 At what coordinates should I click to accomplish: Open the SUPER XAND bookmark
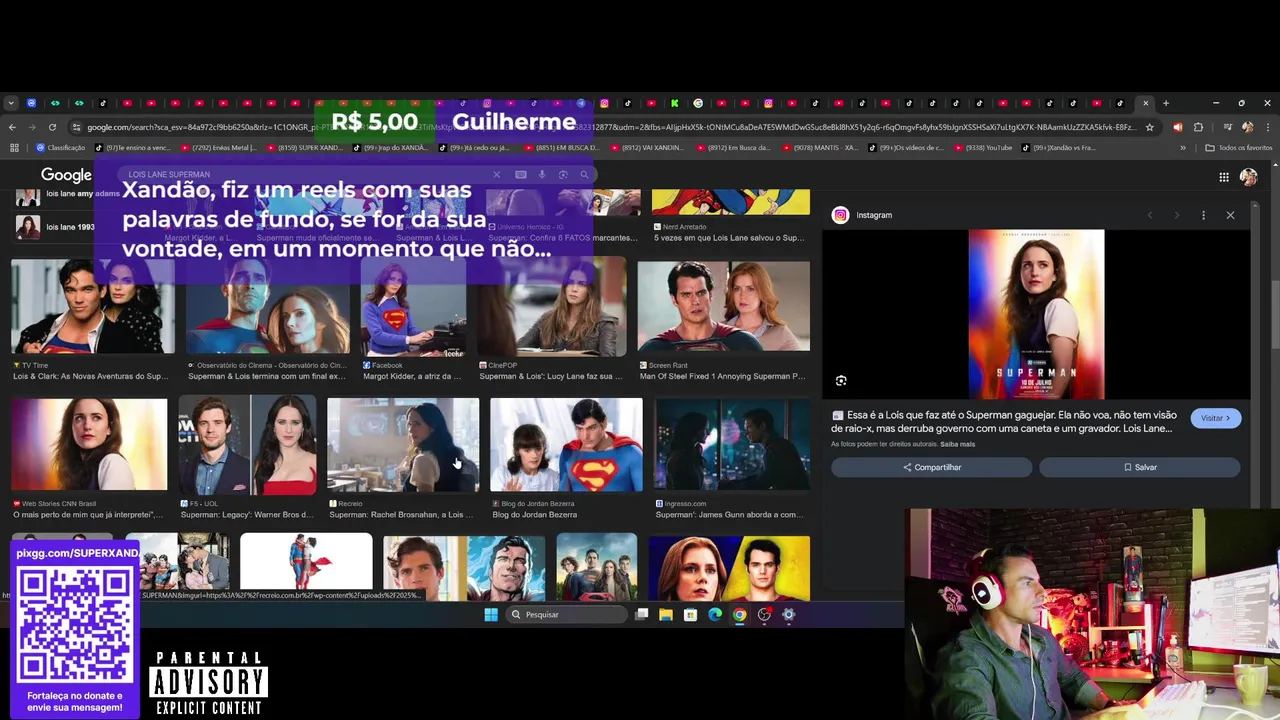click(305, 147)
